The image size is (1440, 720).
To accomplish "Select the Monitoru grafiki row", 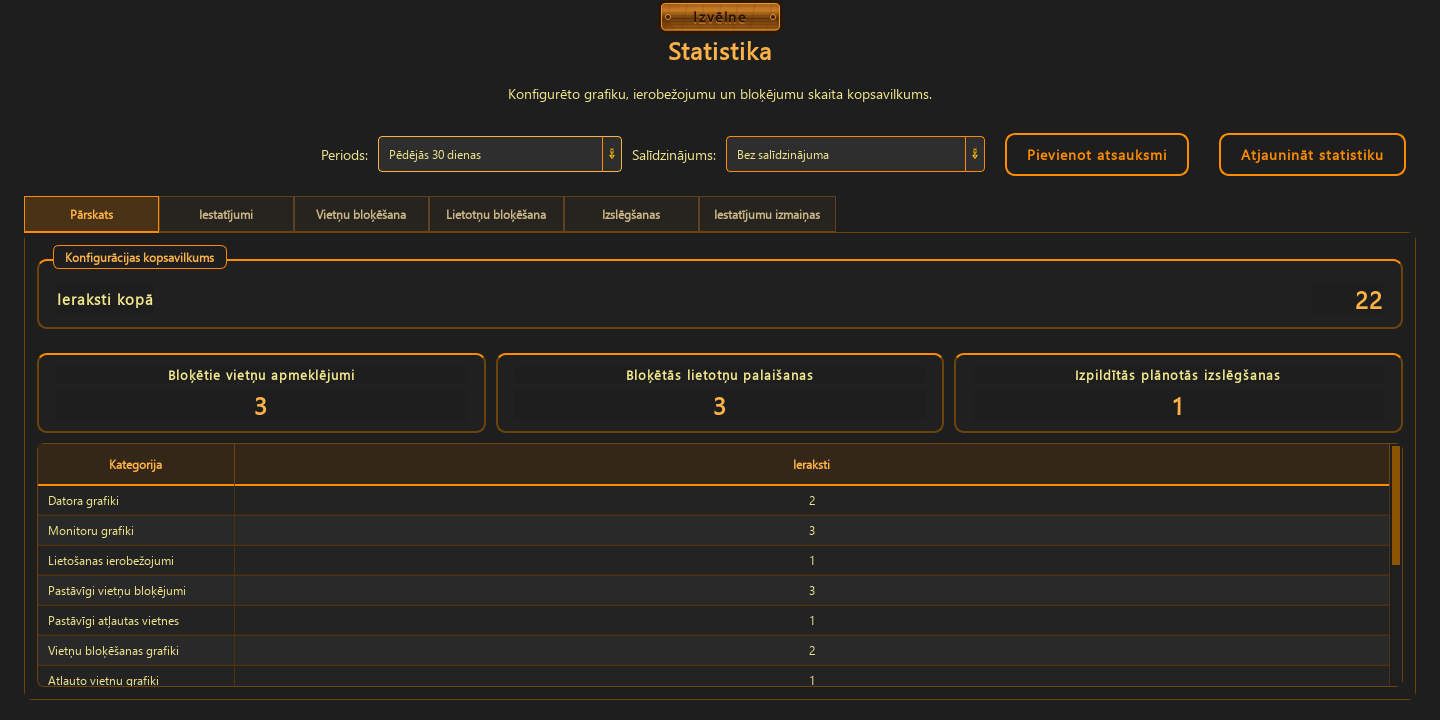I will click(x=713, y=530).
